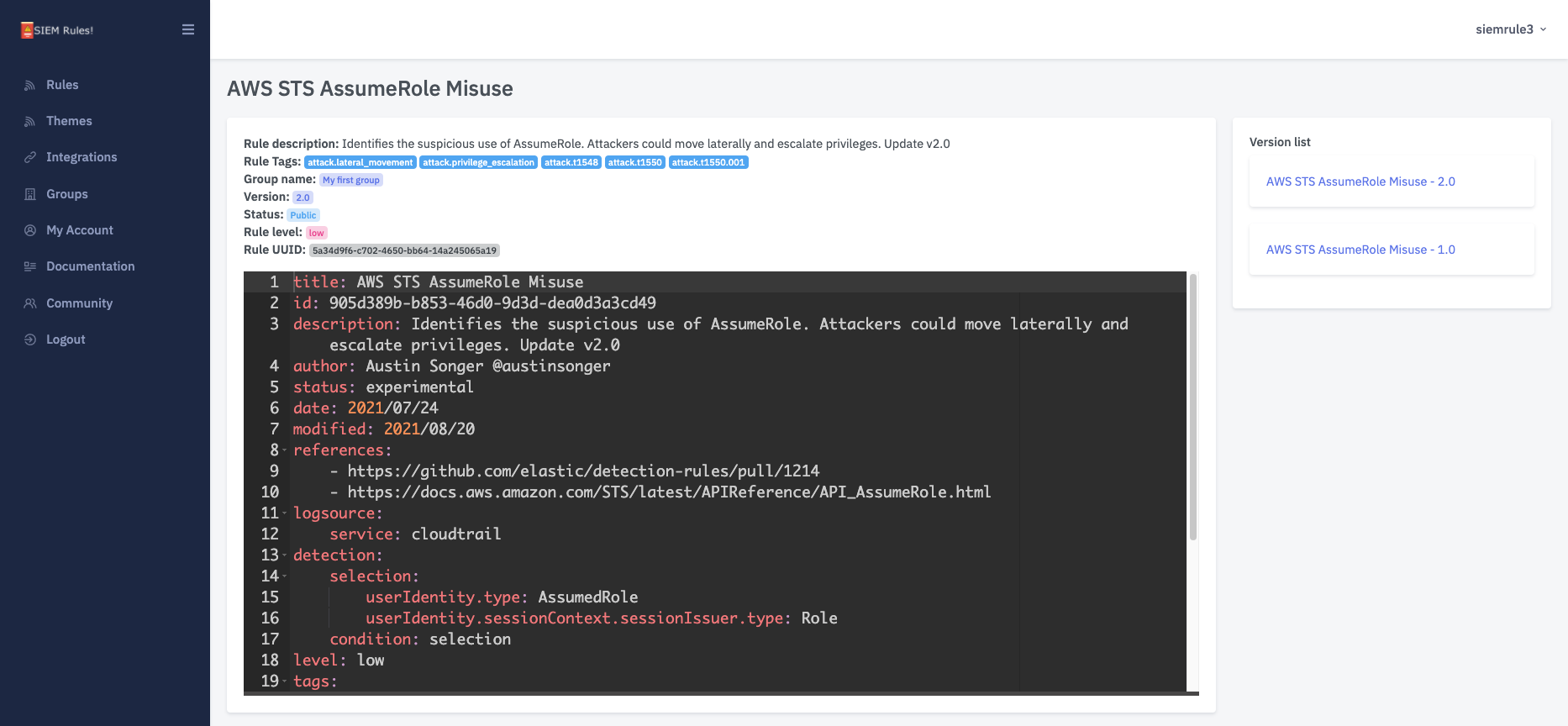The image size is (1568, 726).
Task: Click the My first group badge
Action: point(351,180)
